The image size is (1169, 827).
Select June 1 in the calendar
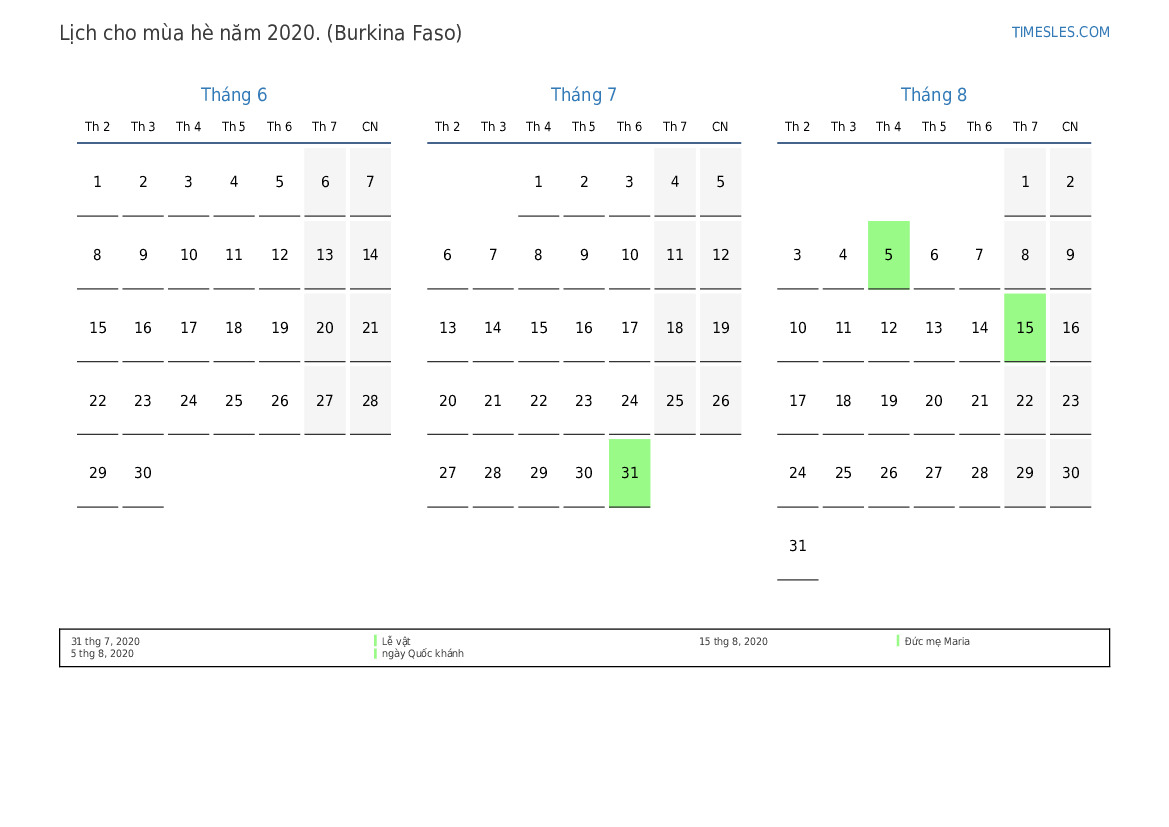(x=97, y=182)
